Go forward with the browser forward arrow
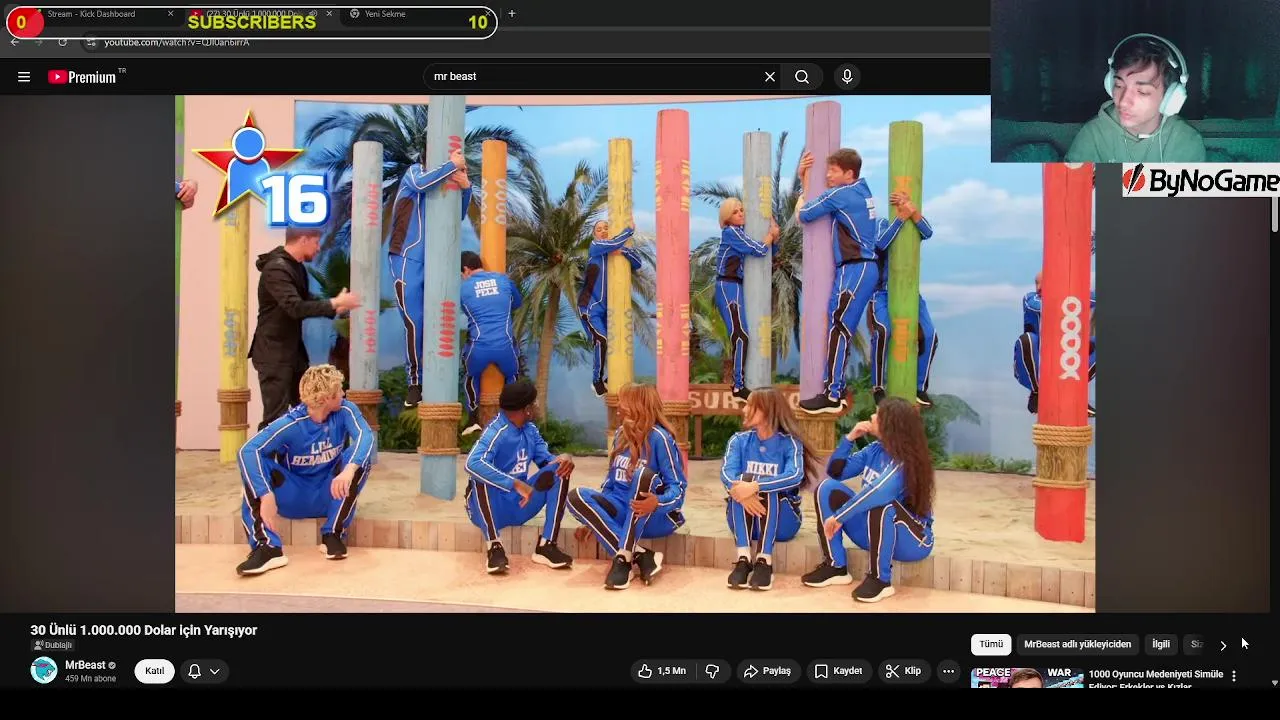 [x=38, y=42]
